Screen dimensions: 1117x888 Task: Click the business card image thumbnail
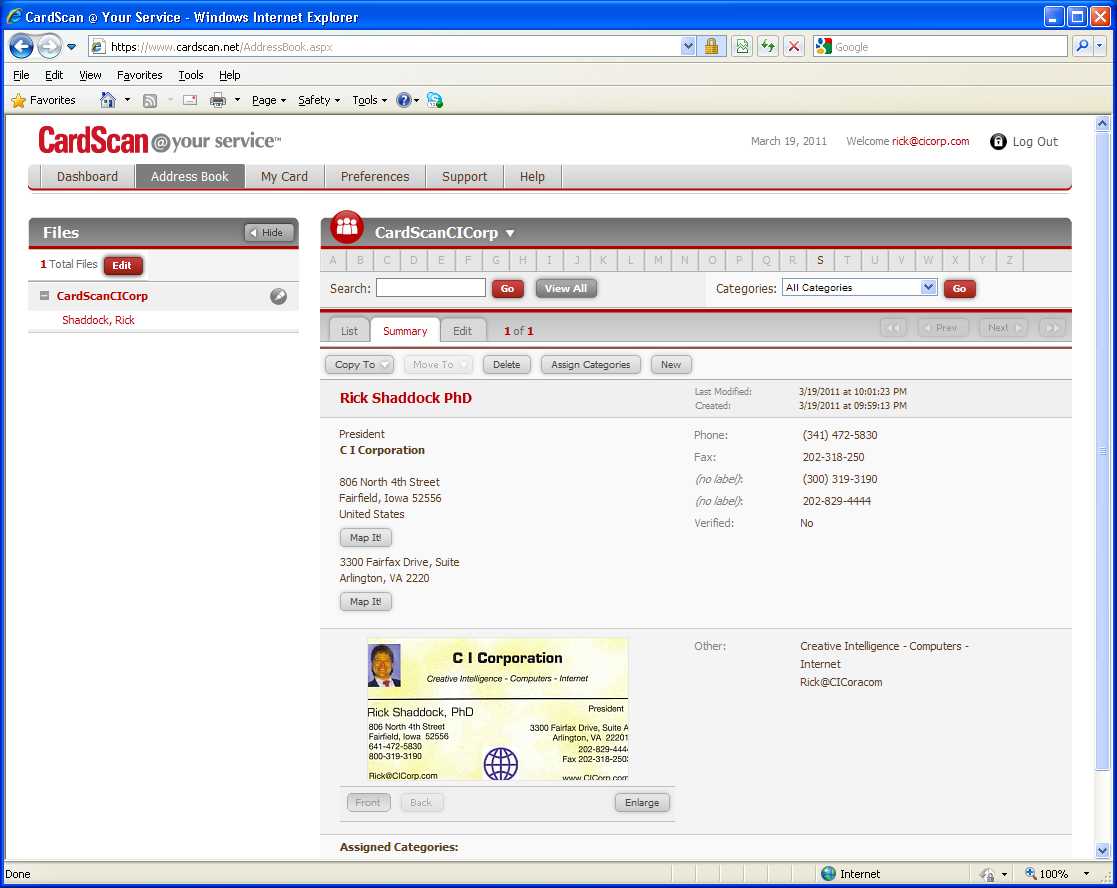[498, 709]
